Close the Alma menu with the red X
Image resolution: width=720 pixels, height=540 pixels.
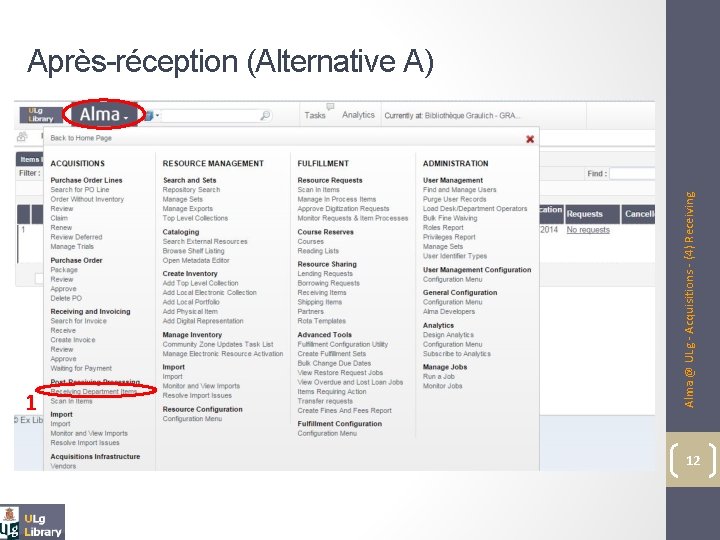click(530, 139)
